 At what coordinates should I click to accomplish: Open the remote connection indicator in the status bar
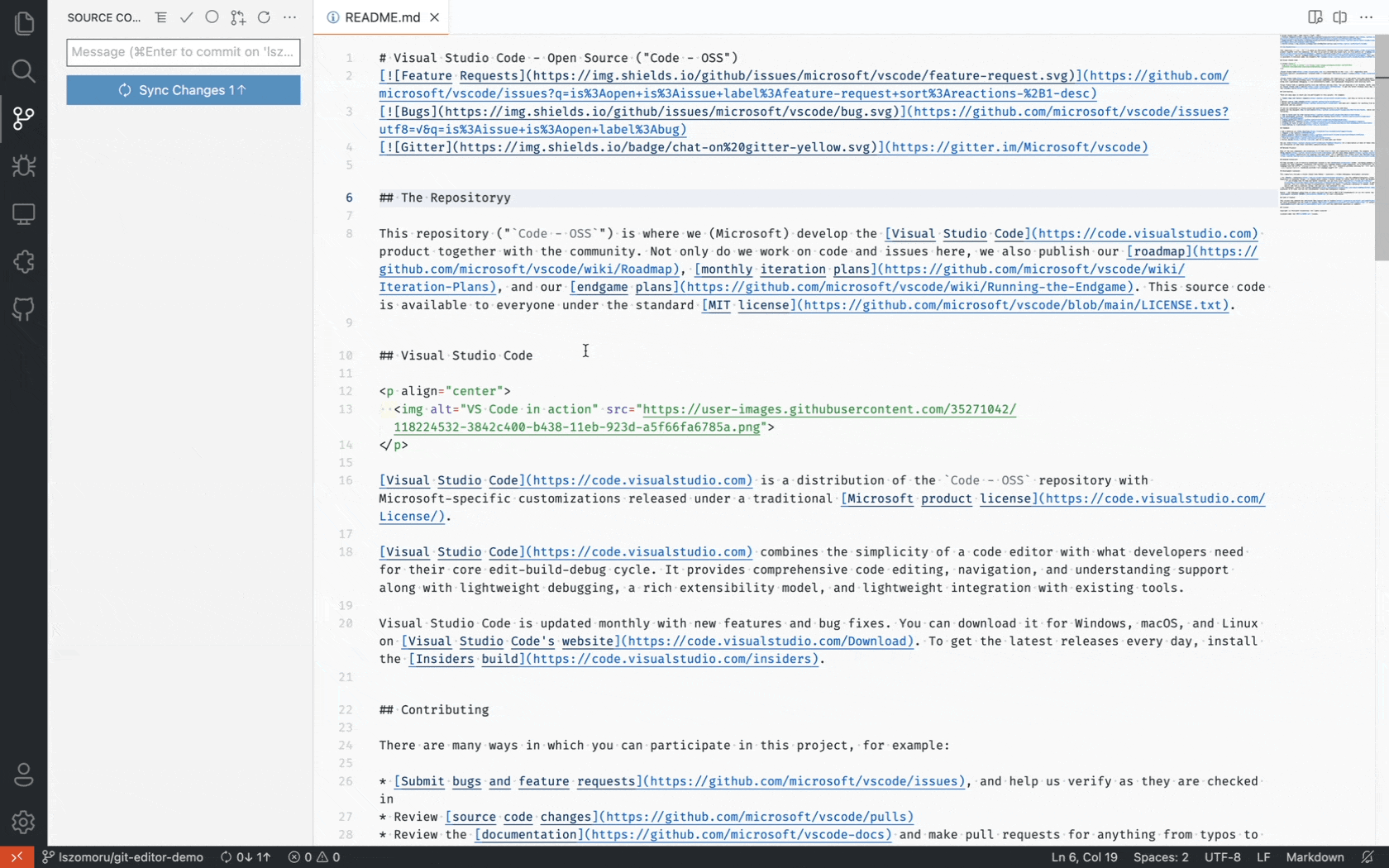point(16,857)
